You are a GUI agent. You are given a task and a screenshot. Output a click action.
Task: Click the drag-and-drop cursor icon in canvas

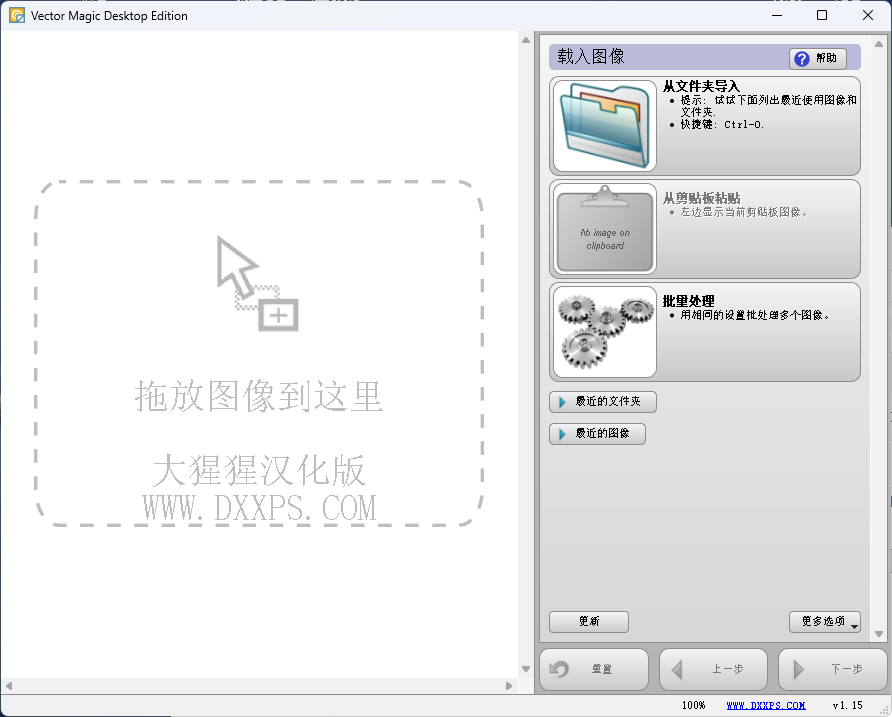pyautogui.click(x=257, y=283)
